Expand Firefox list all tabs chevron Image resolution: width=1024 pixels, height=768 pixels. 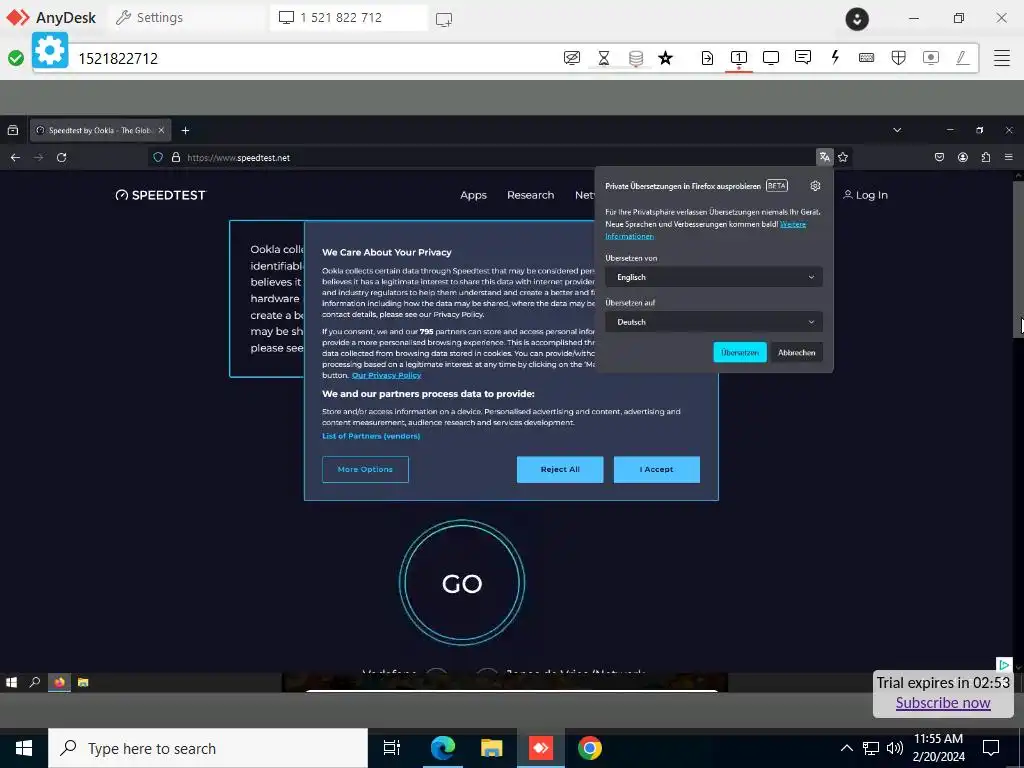pos(897,130)
